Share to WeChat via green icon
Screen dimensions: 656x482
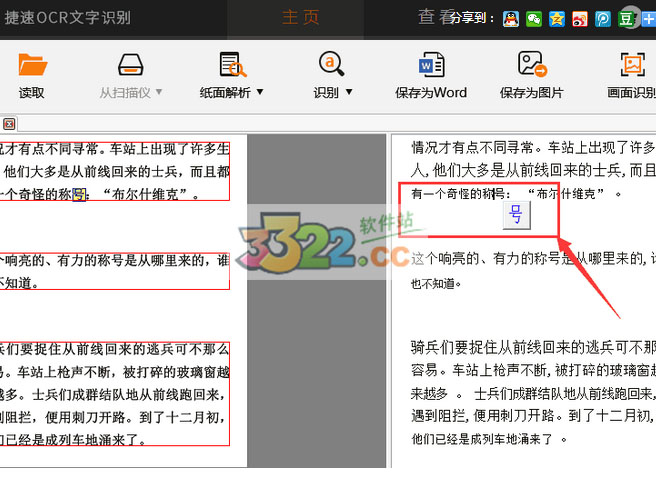coord(534,19)
